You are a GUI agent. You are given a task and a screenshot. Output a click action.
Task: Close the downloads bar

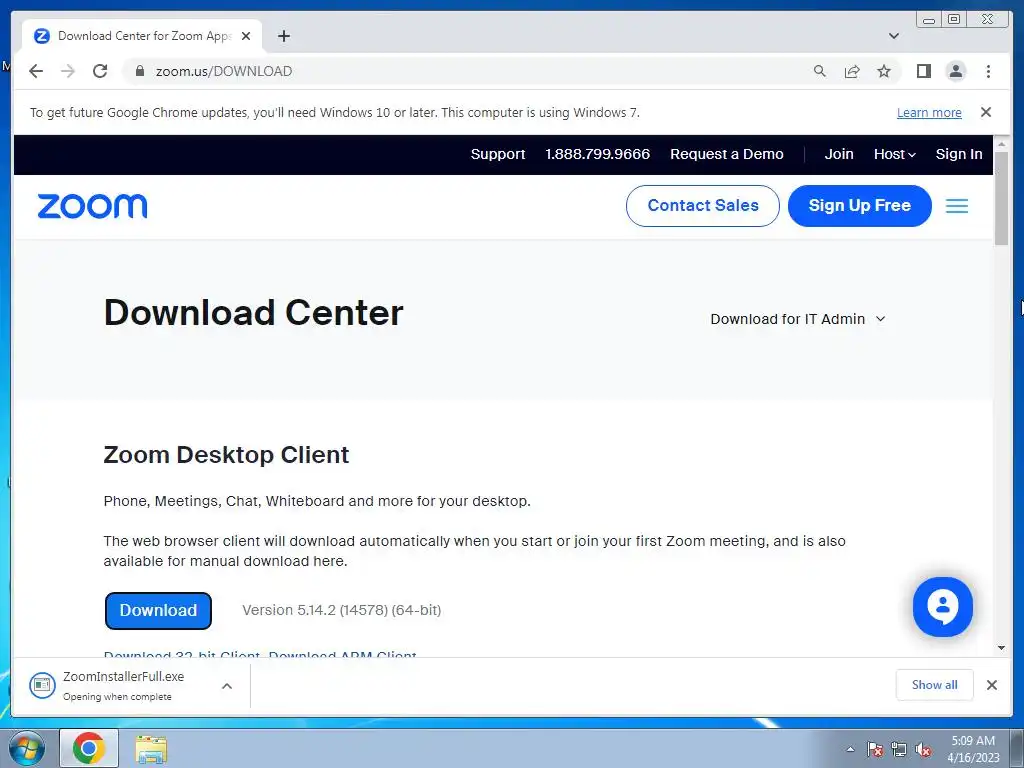tap(991, 684)
